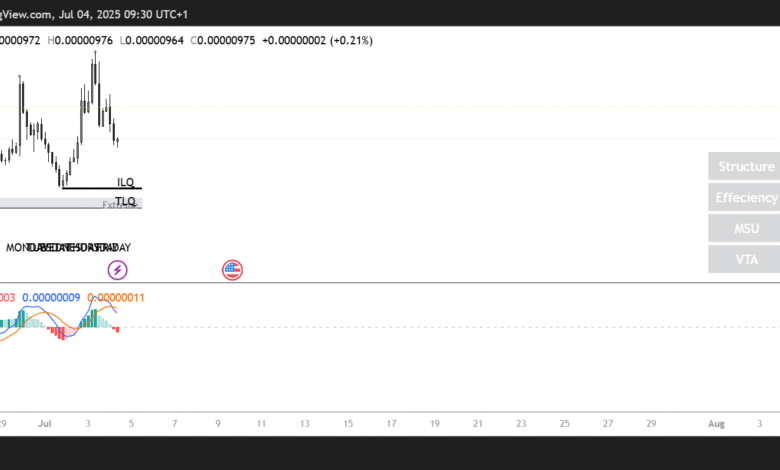Click the blue MACD value 0.00000009
780x470 pixels.
pos(51,297)
